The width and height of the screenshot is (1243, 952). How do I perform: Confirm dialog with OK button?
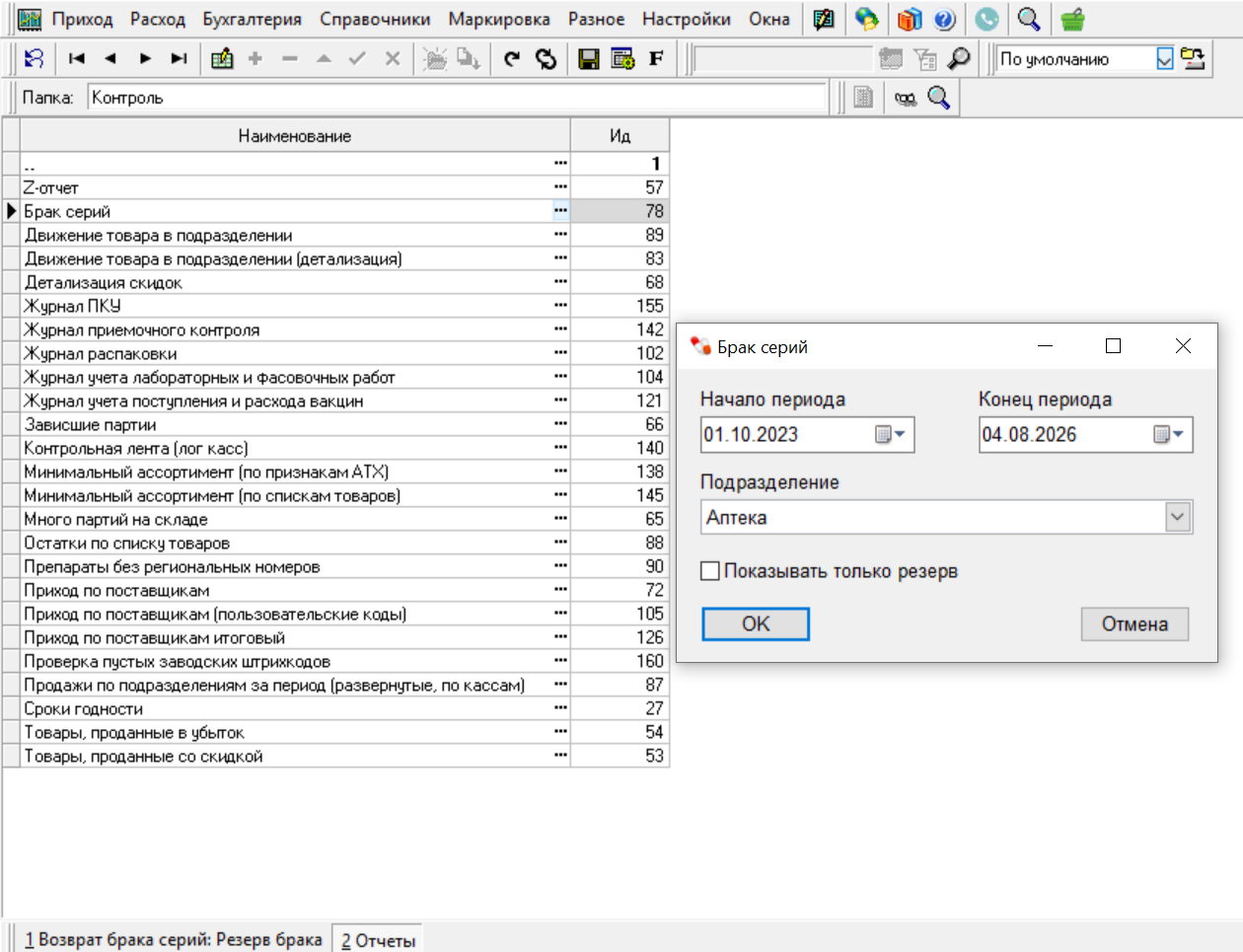coord(756,623)
